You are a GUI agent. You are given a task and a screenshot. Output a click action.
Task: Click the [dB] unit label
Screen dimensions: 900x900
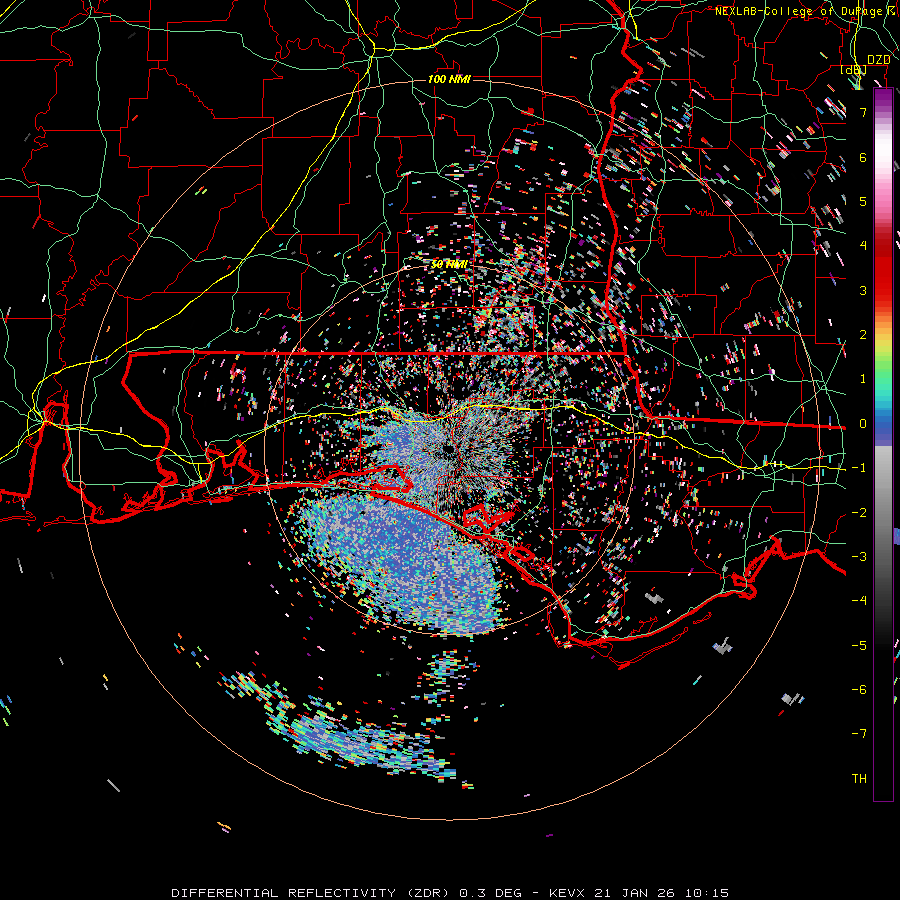(854, 70)
